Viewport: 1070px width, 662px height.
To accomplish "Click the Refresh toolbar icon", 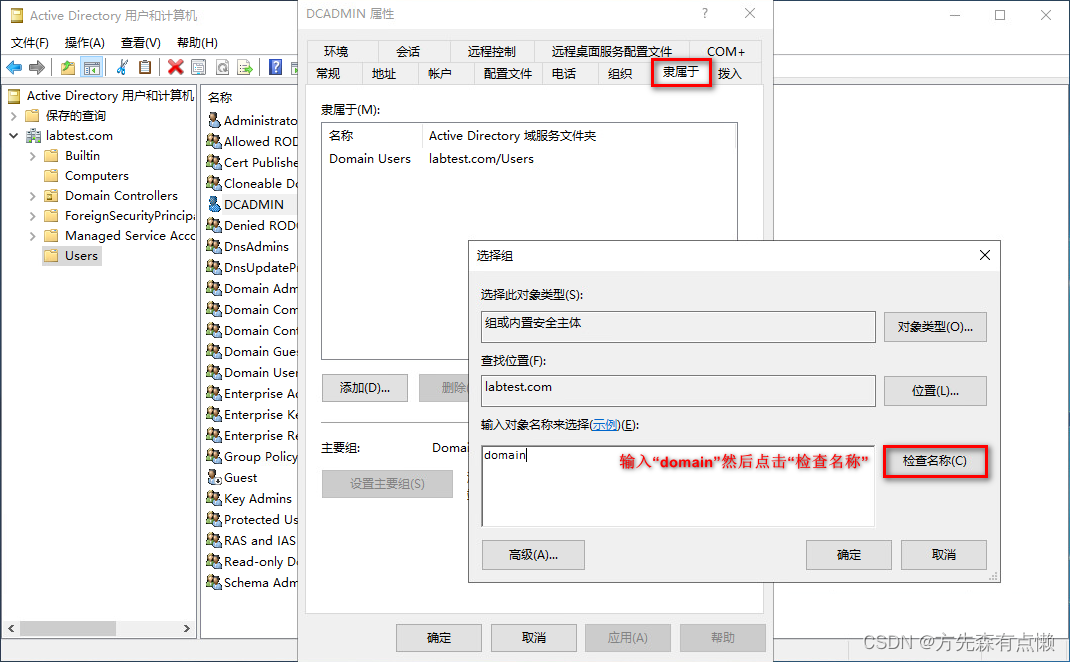I will pos(222,67).
